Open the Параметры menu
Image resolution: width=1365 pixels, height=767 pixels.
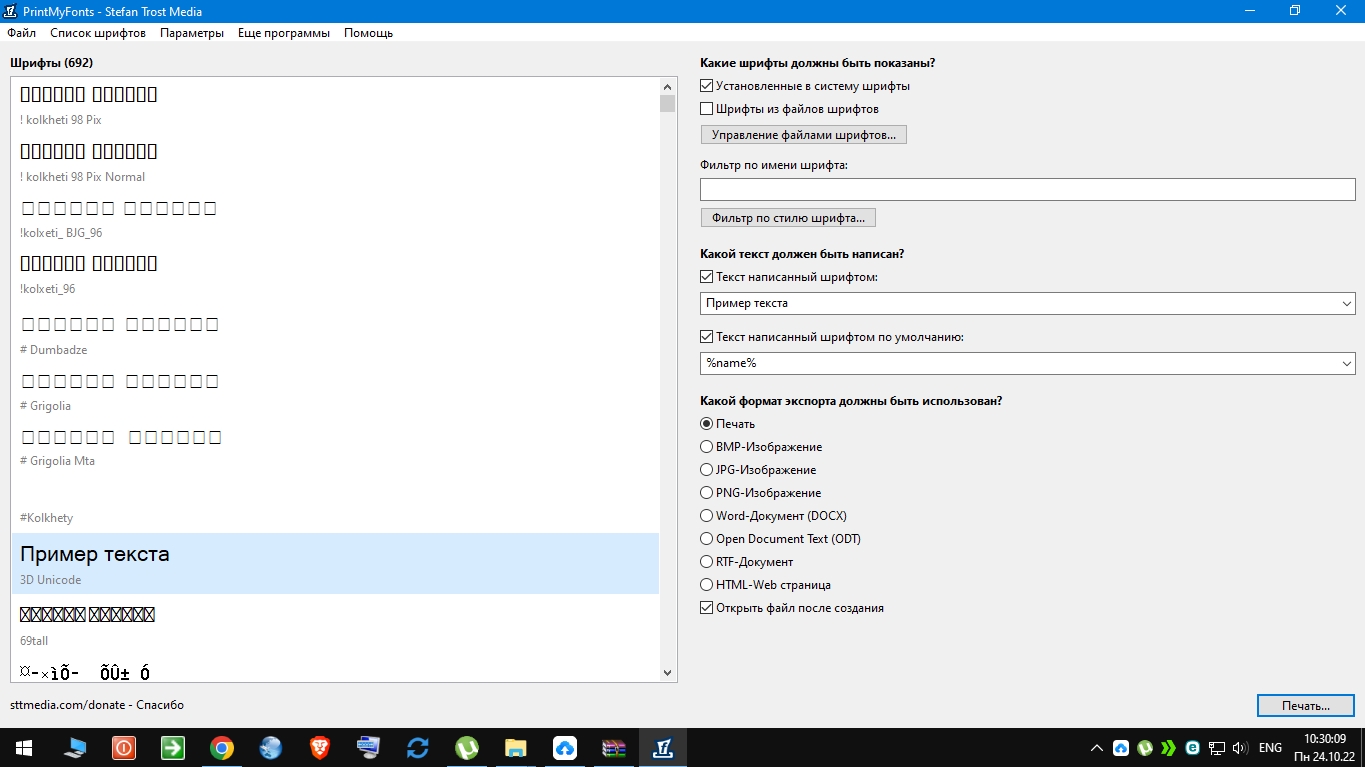[192, 33]
